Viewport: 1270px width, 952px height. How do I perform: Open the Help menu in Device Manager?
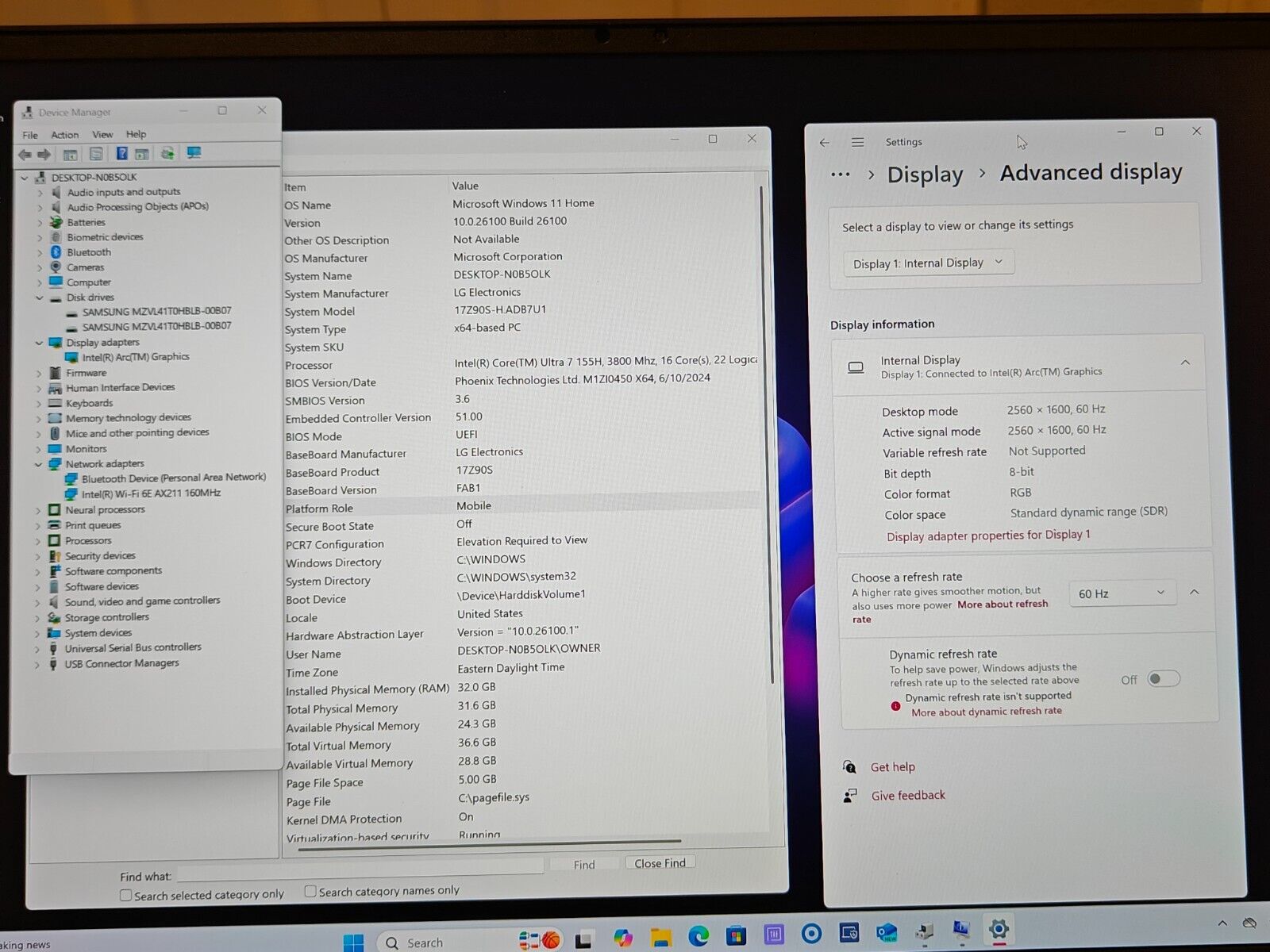click(x=136, y=134)
